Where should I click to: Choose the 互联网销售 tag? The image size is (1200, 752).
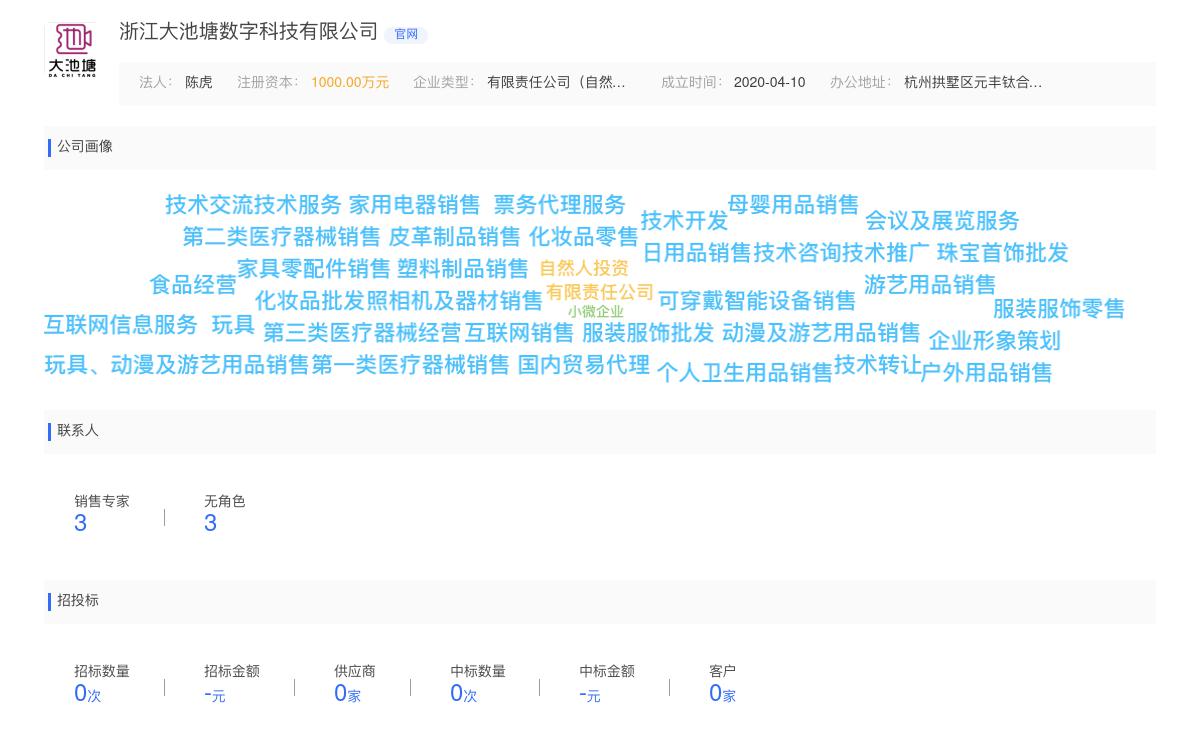(519, 333)
